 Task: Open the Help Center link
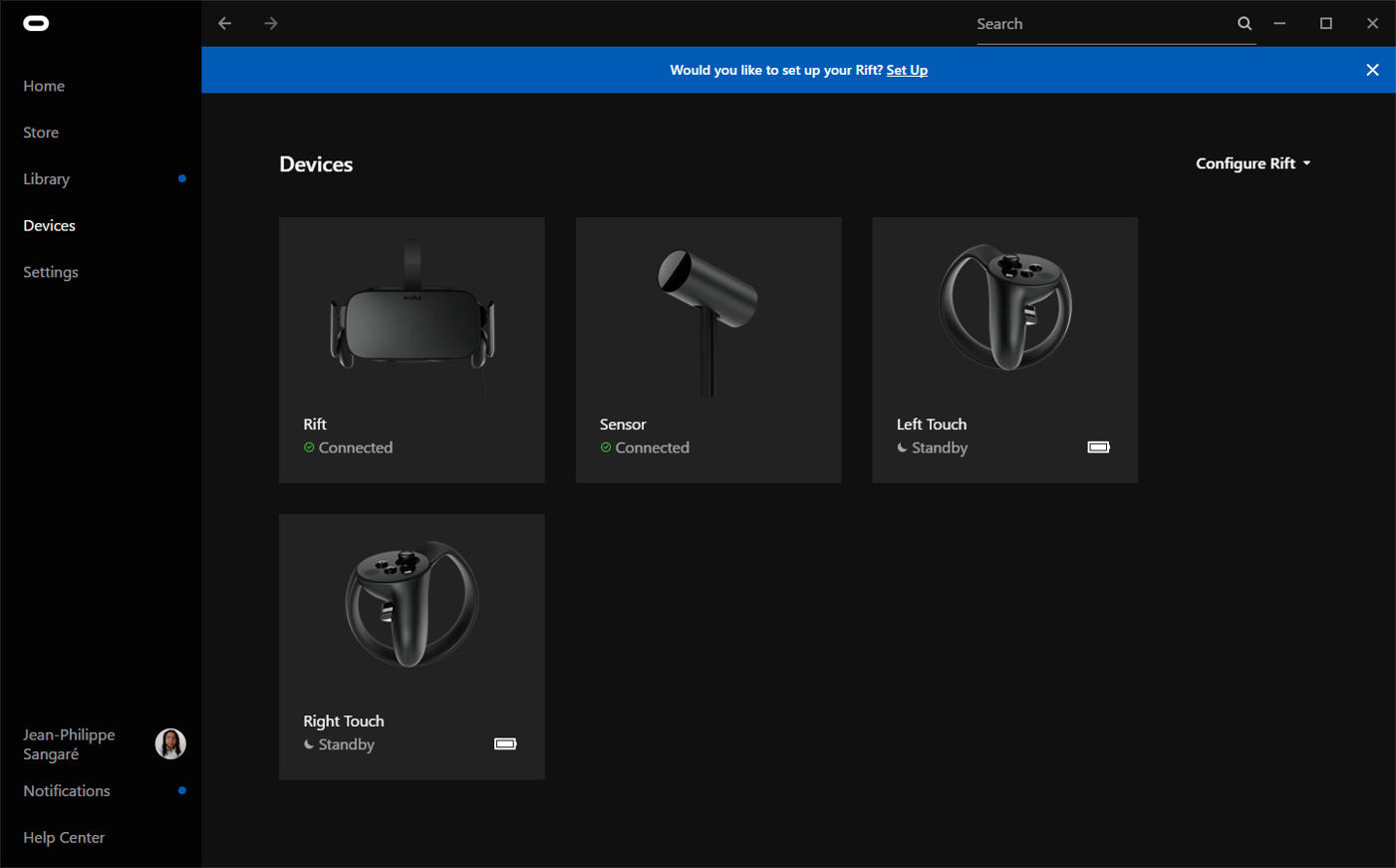pyautogui.click(x=64, y=837)
